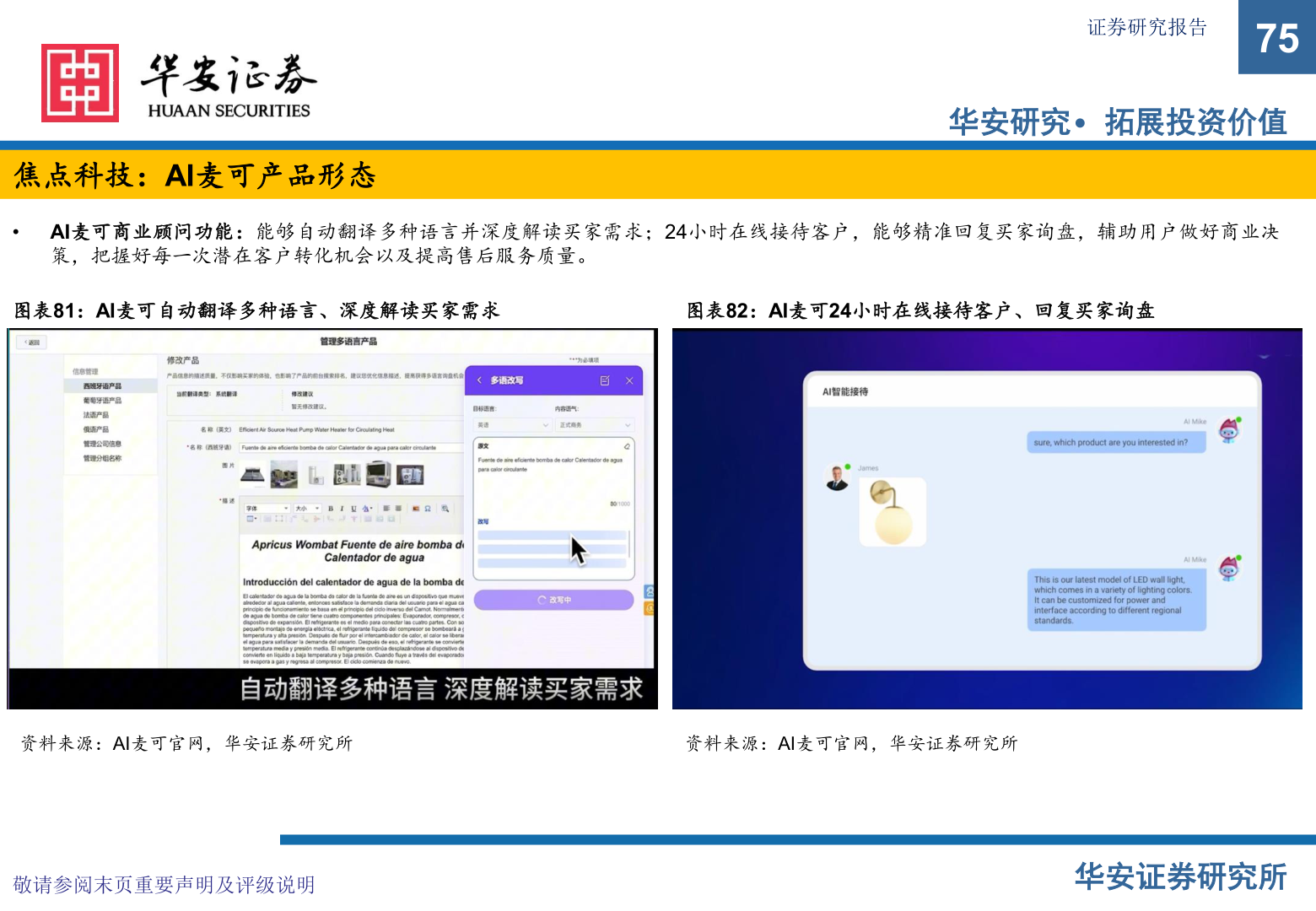The height and width of the screenshot is (911, 1316).
Task: Click the align left icon
Action: coord(386,509)
